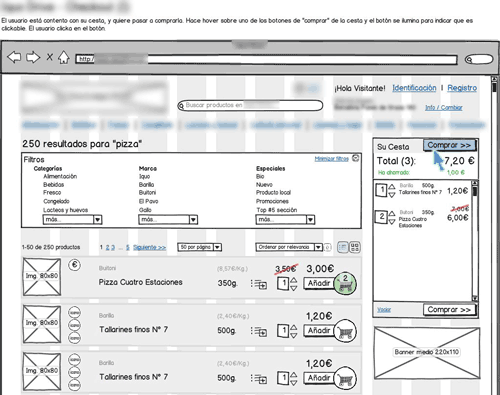Empty the basket with the Vaciar link
This screenshot has width=500, height=395.
pos(384,310)
